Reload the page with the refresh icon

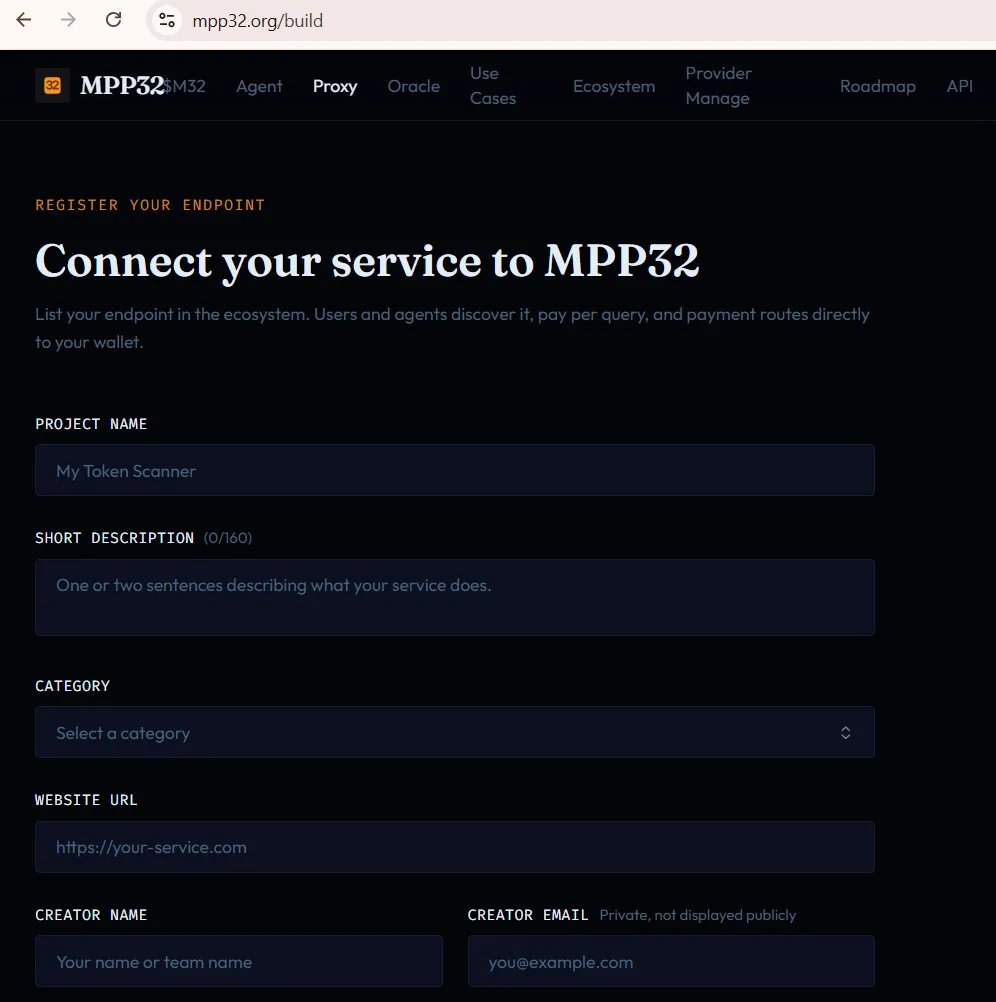(114, 20)
